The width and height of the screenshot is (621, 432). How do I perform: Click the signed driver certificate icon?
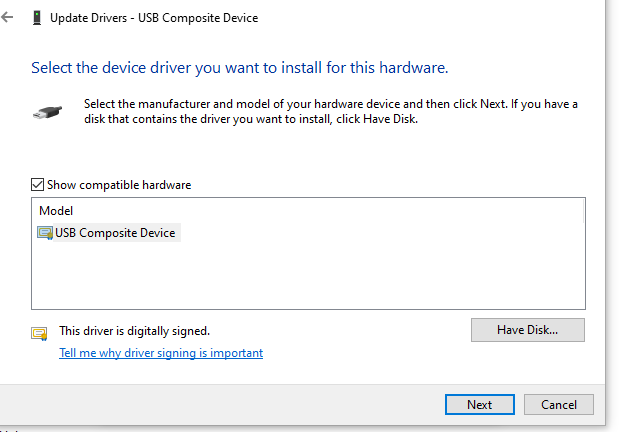(40, 333)
